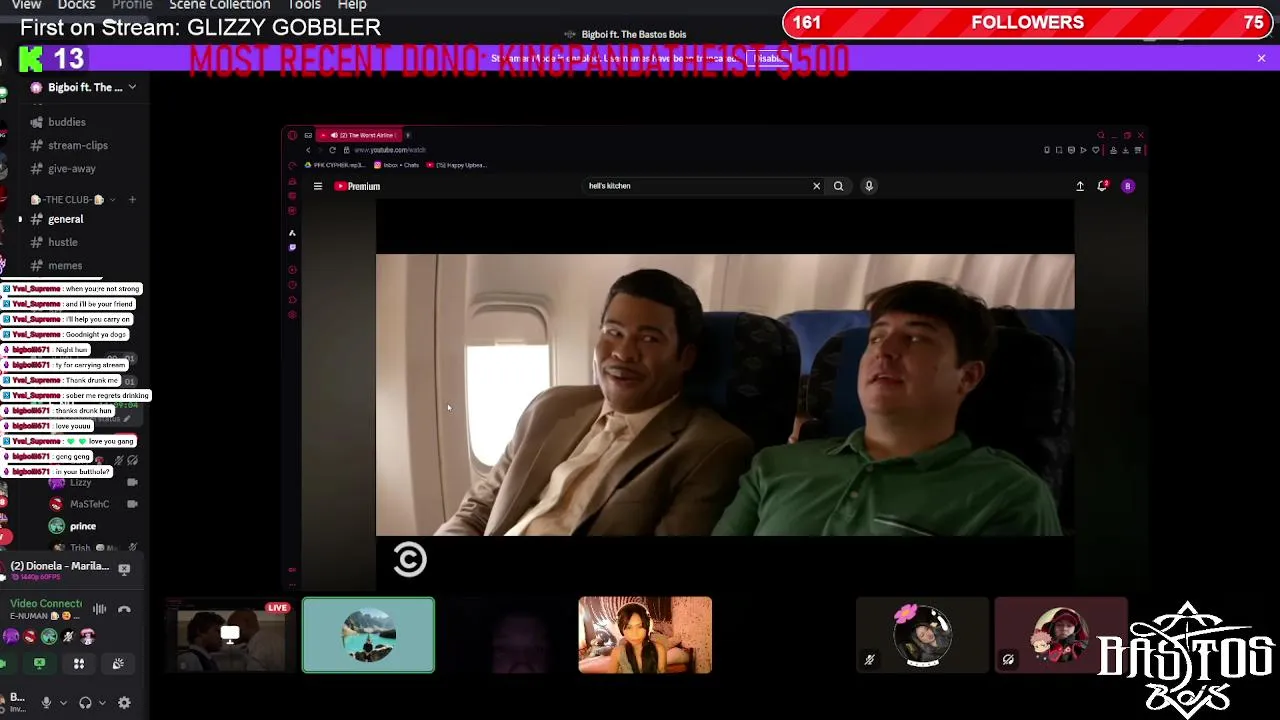Add a channel to THE CLUB category
Image resolution: width=1280 pixels, height=720 pixels.
tap(132, 199)
